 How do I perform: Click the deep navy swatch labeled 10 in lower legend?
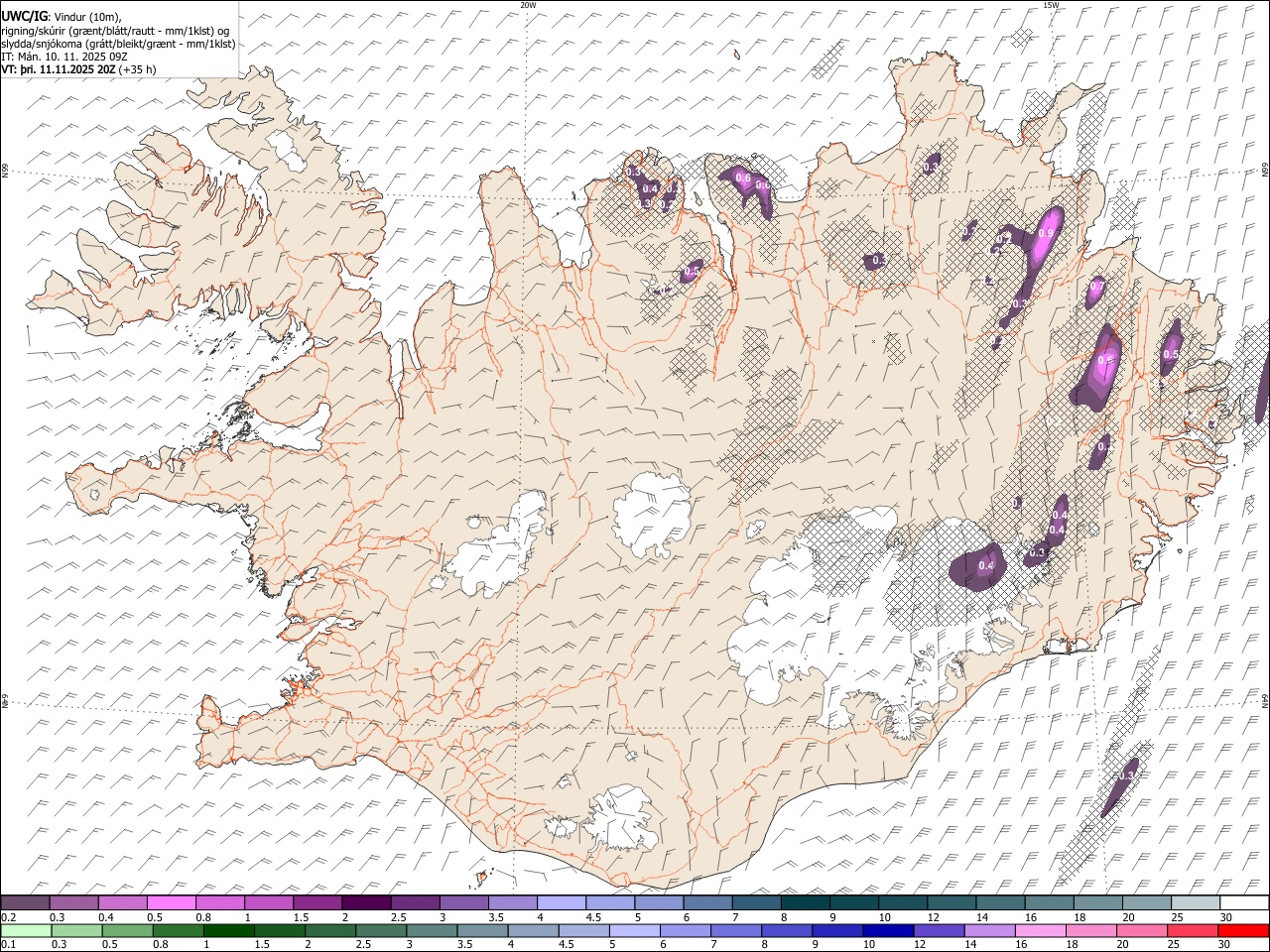pos(887,930)
